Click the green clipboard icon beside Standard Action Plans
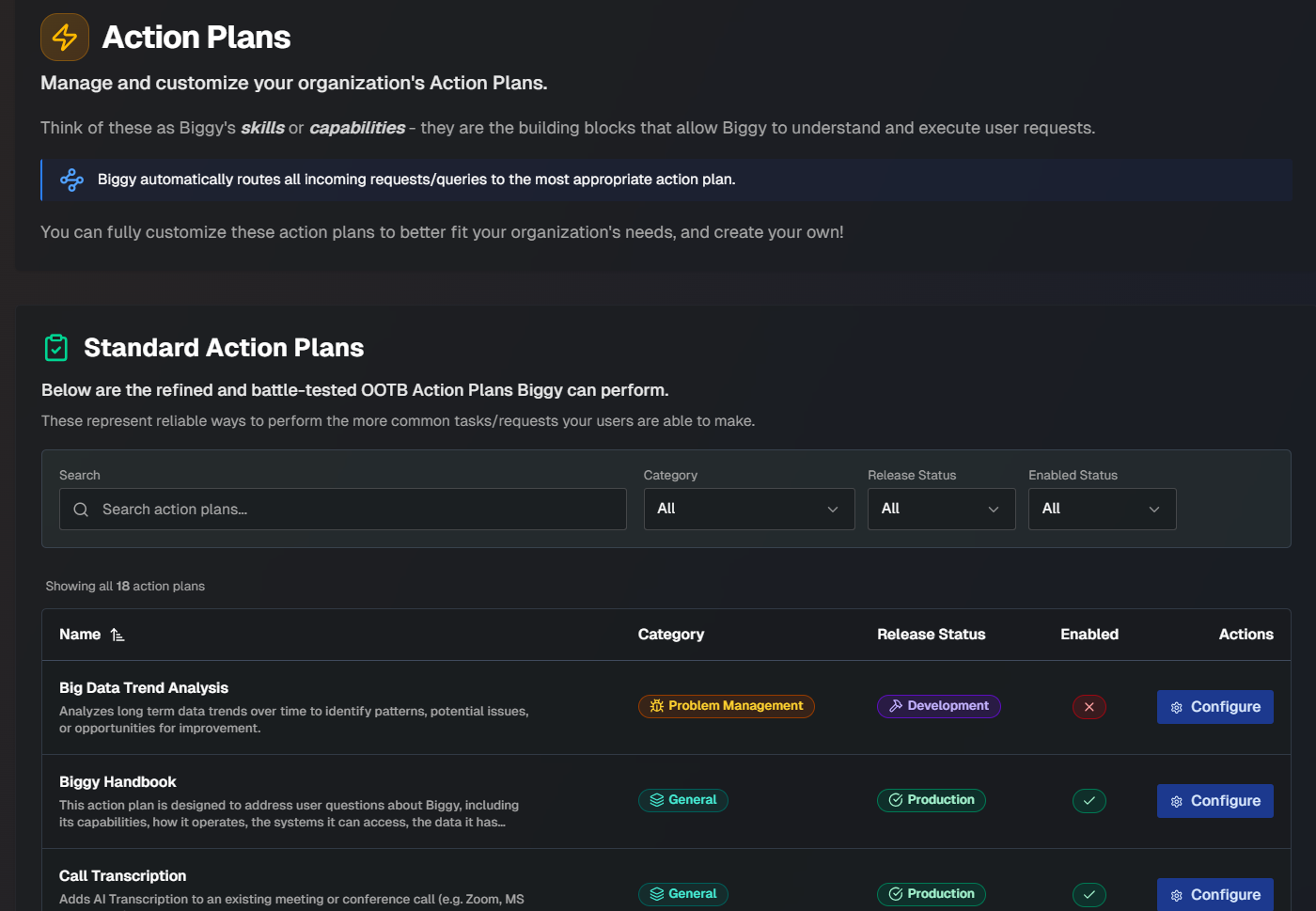This screenshot has width=1316, height=911. 55,347
